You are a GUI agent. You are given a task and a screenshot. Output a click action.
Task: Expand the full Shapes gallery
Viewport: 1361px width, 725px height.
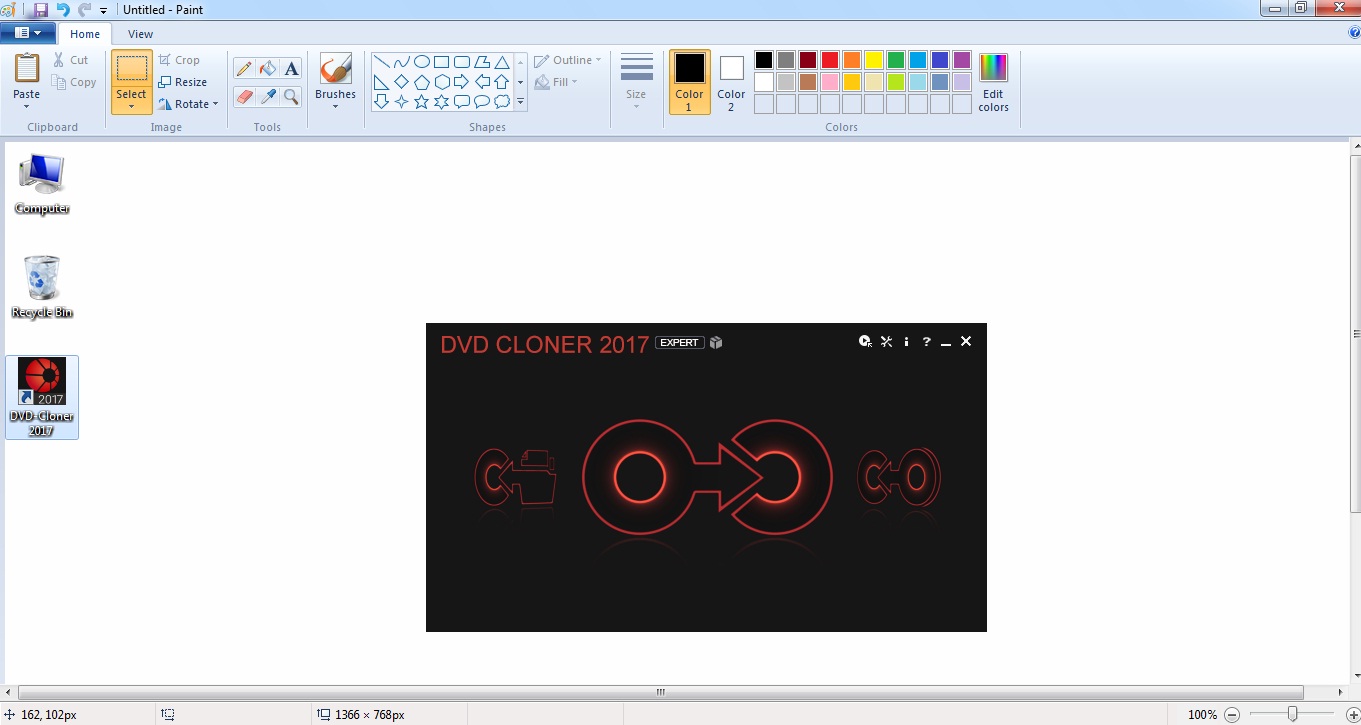(x=521, y=102)
